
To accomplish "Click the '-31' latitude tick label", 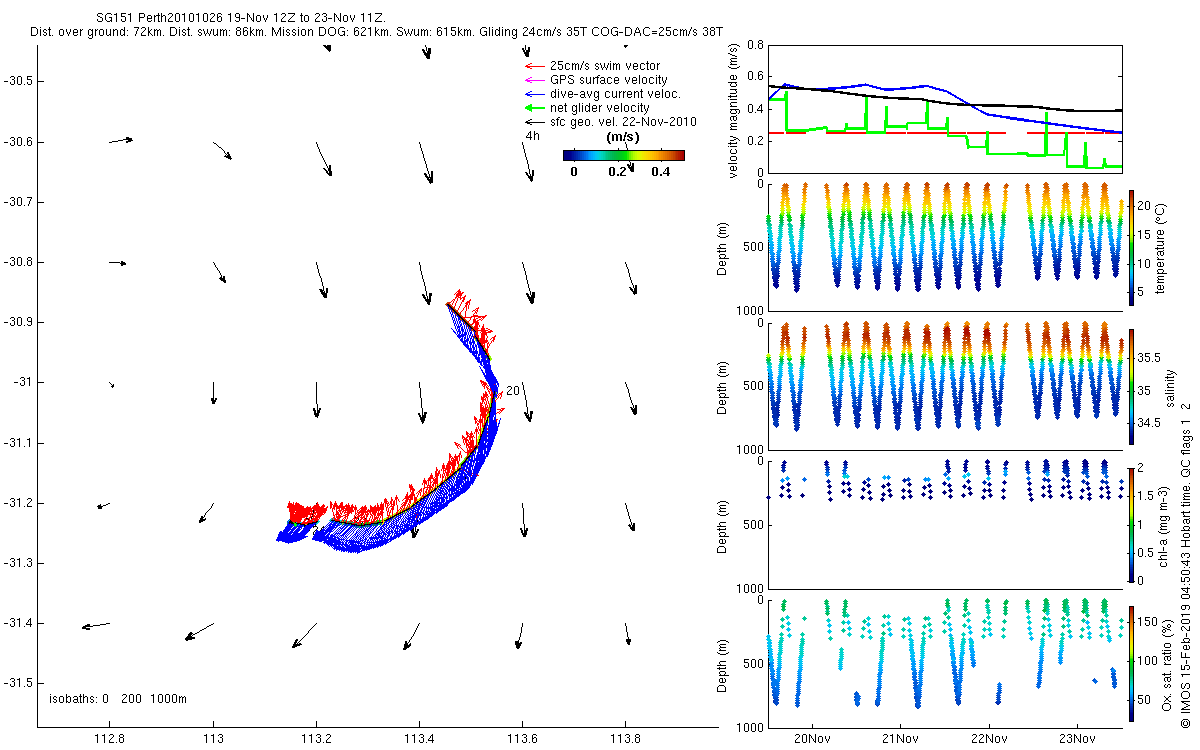I will click(22, 382).
